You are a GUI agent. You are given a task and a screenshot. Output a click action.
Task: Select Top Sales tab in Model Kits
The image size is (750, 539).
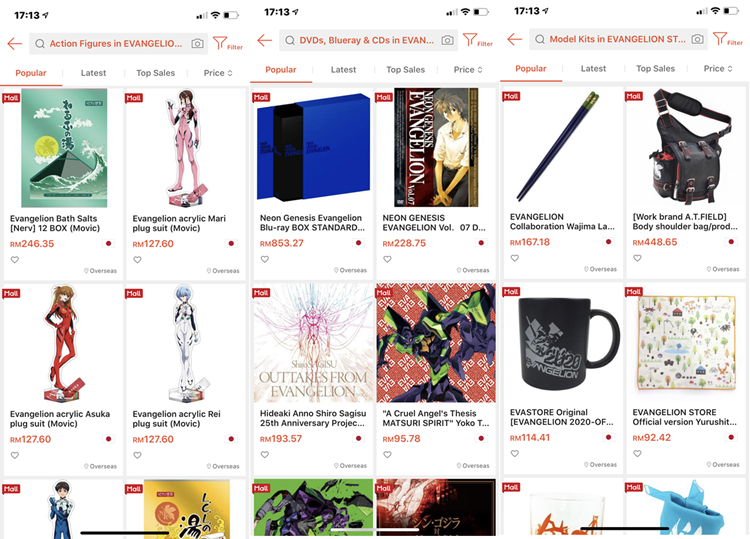[655, 68]
